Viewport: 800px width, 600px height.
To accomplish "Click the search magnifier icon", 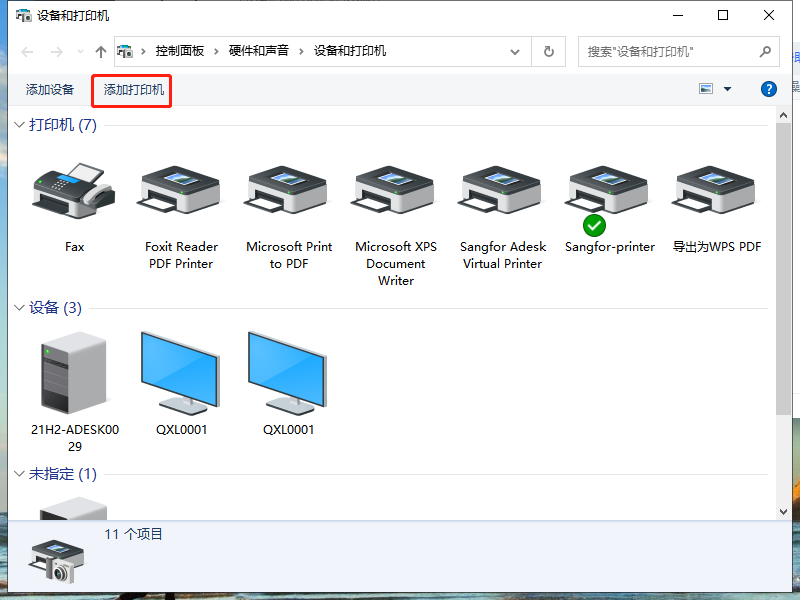I will coord(765,52).
